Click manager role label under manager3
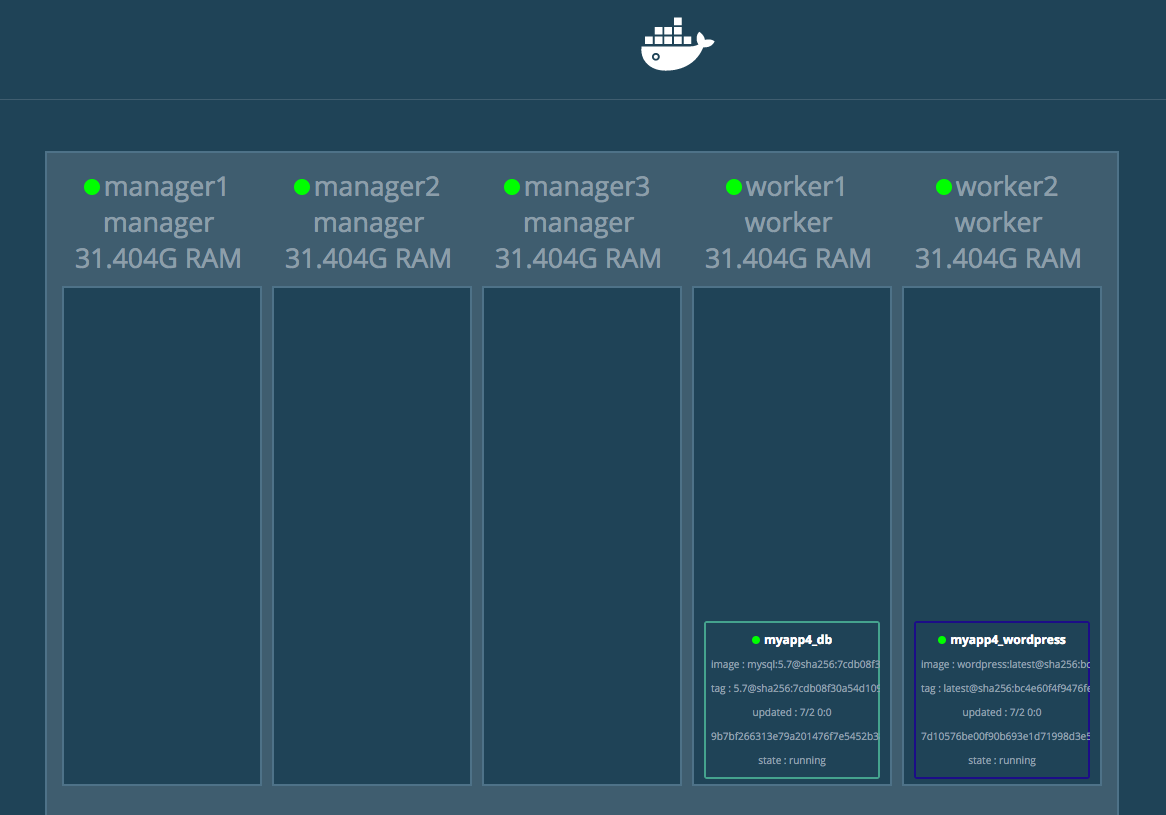Viewport: 1166px width, 815px height. point(579,223)
